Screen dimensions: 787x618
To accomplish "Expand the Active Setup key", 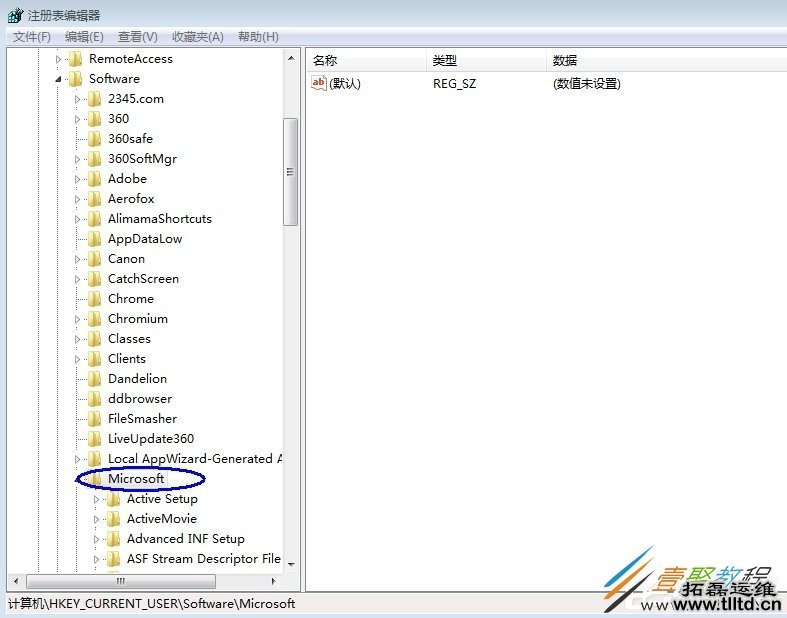I will [96, 500].
